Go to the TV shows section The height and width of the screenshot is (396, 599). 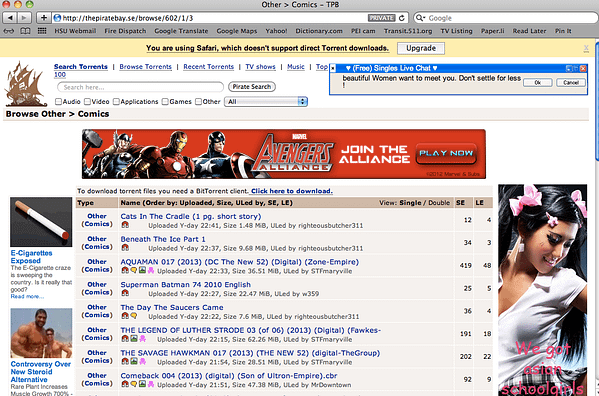[x=260, y=66]
